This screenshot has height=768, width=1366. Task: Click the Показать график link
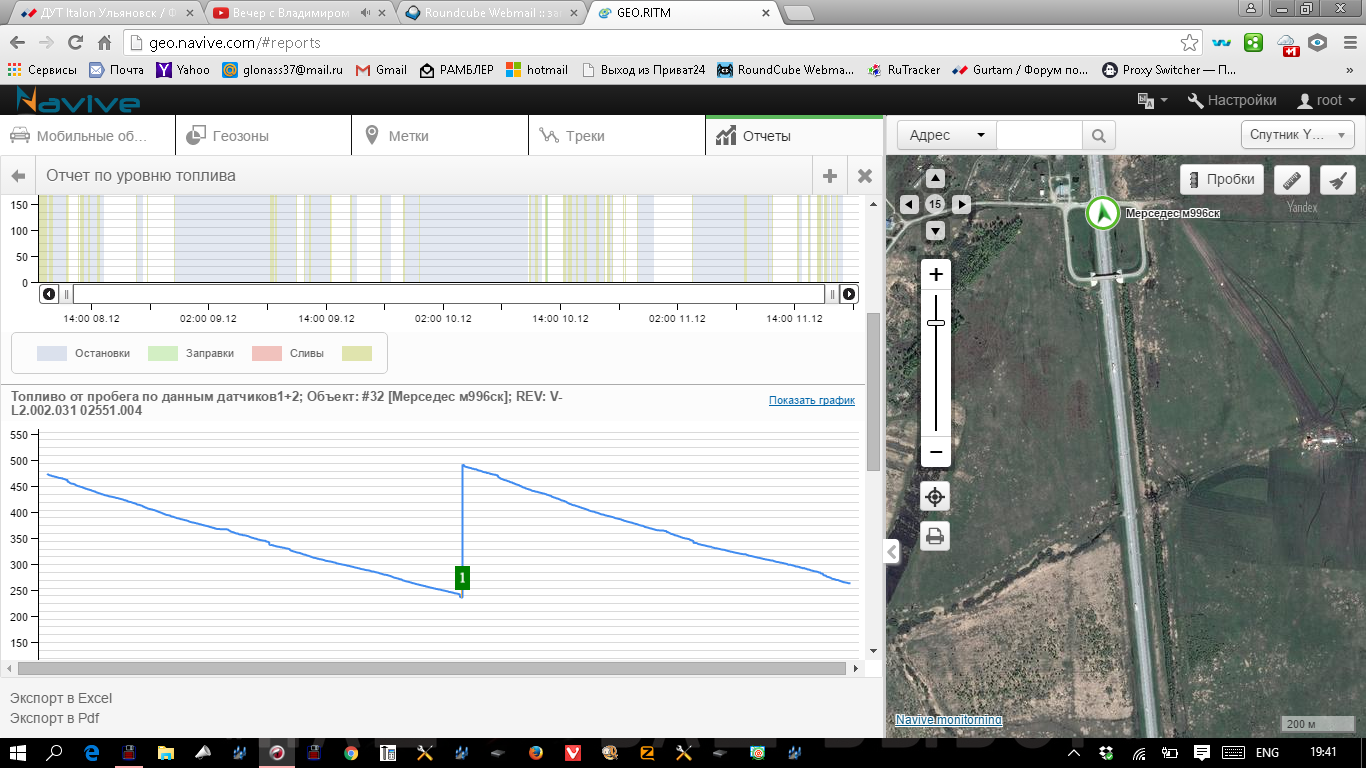(x=811, y=400)
